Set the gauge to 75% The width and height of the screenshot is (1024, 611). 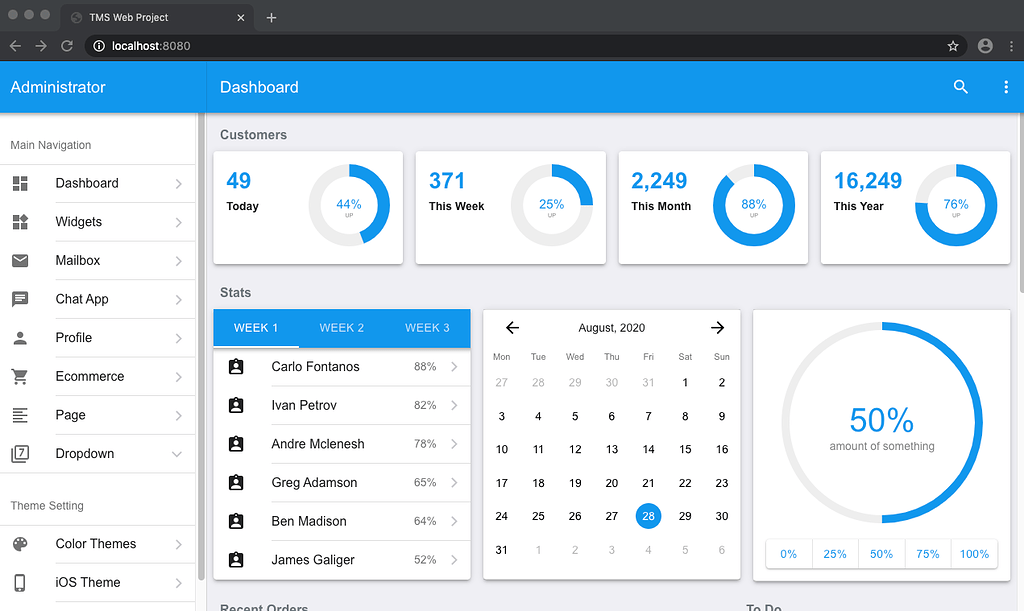[927, 553]
